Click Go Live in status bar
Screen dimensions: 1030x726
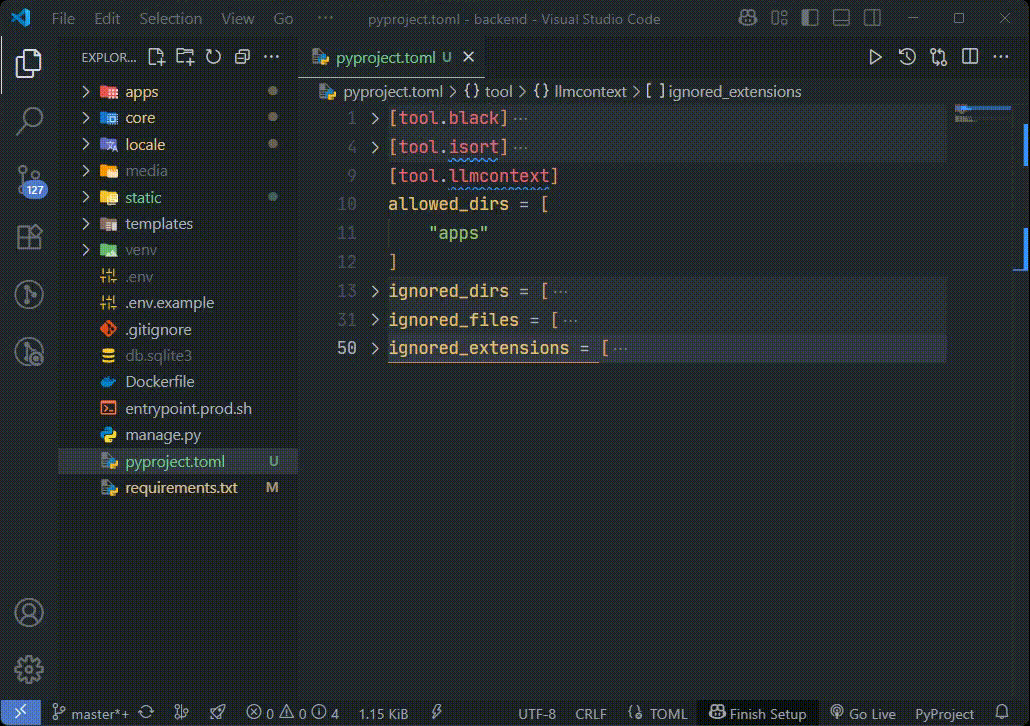(x=862, y=714)
